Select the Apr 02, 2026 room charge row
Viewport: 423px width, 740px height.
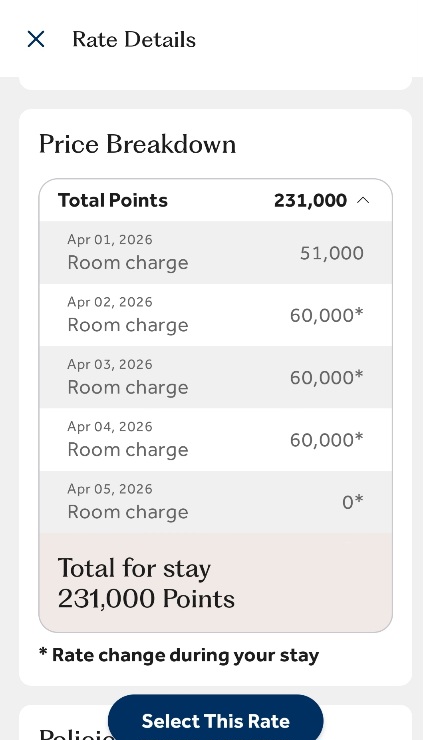click(216, 315)
